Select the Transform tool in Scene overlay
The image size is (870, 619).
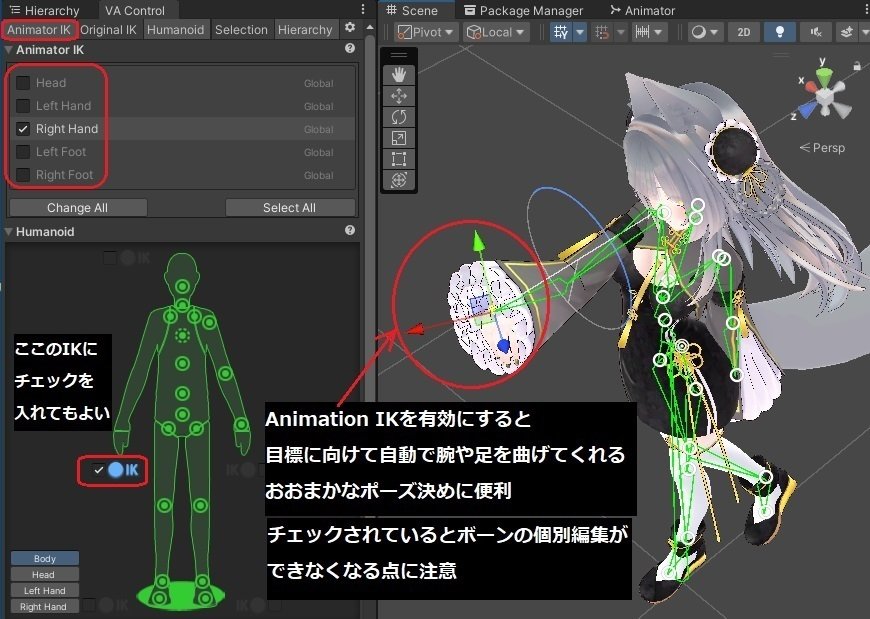coord(398,180)
